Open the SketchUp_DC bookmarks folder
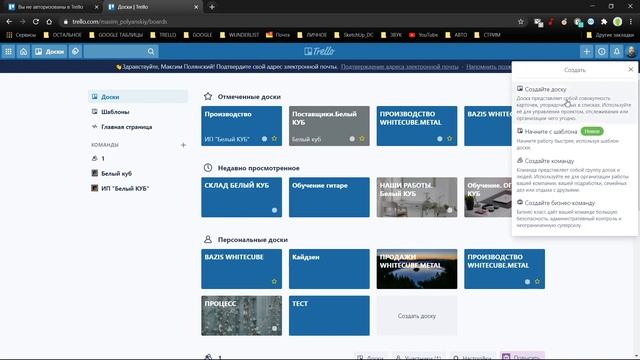The image size is (640, 360). click(x=354, y=35)
